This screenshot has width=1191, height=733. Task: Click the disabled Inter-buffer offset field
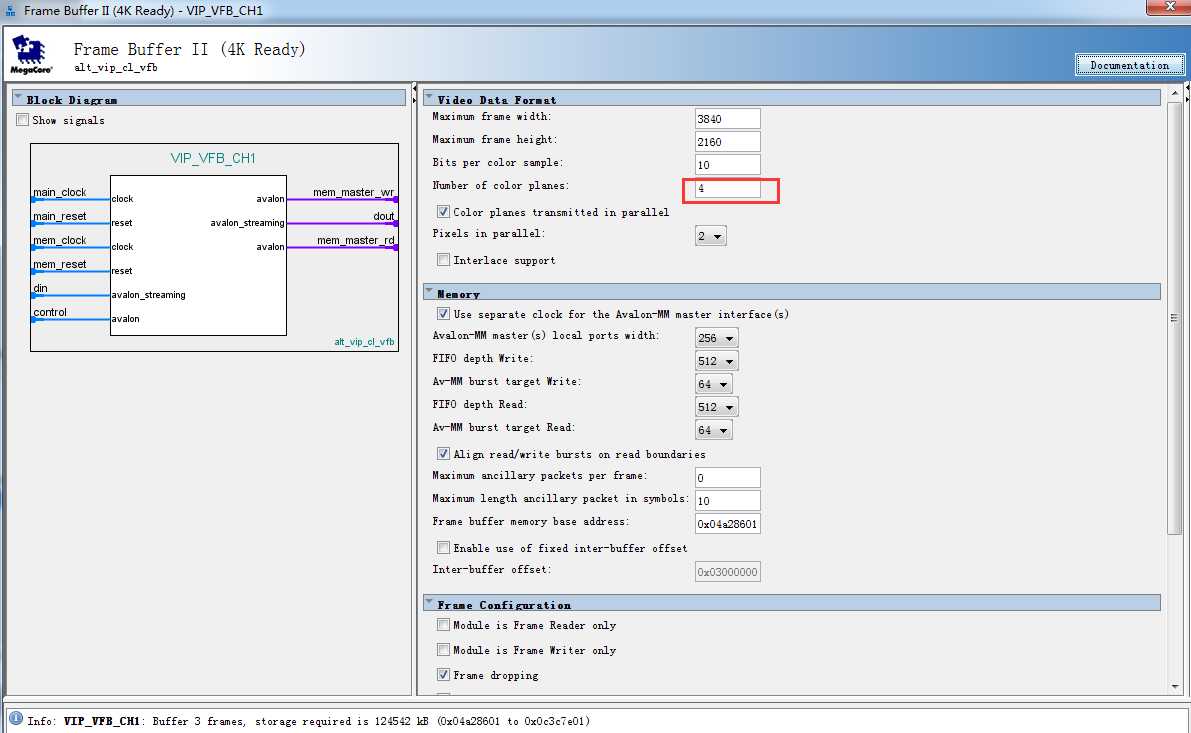(728, 571)
